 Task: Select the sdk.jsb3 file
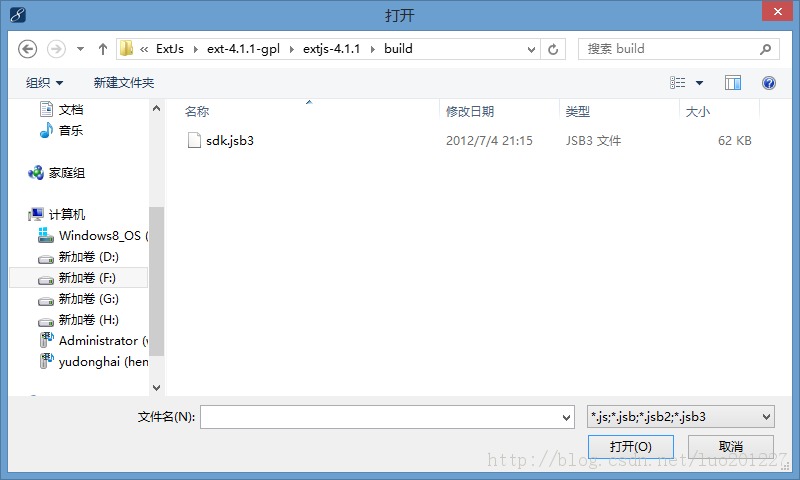[230, 141]
